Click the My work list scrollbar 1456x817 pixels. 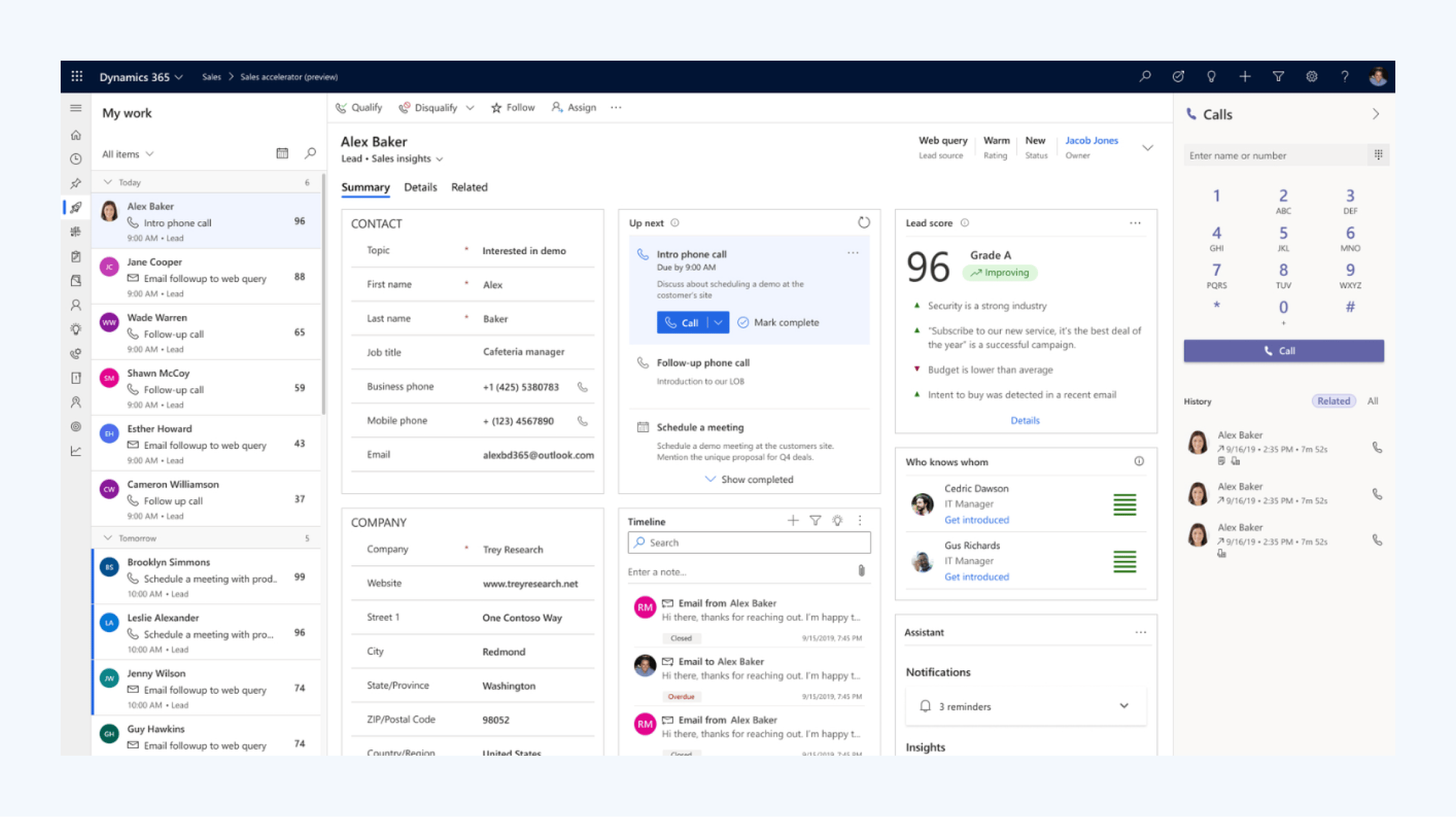[323, 294]
